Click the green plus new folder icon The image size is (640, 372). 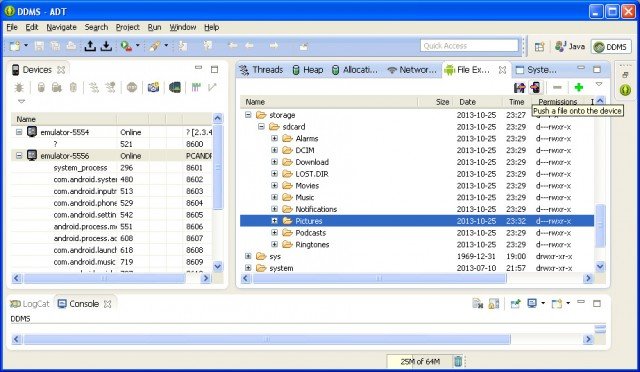(578, 87)
